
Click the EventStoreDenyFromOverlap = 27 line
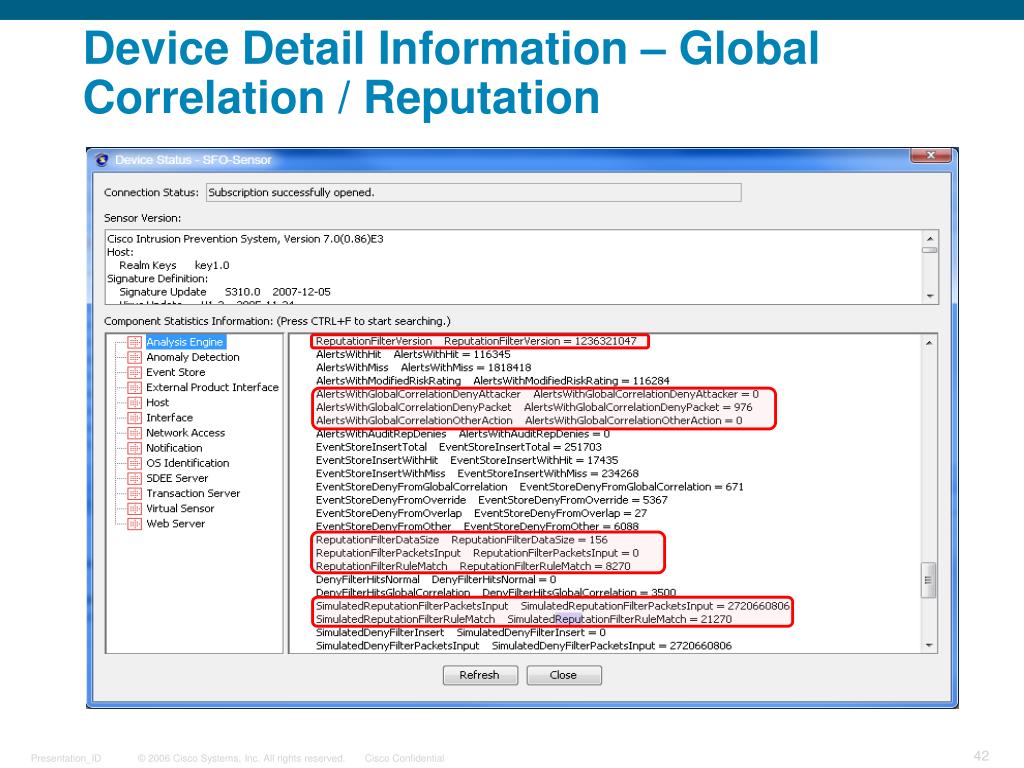coord(481,513)
